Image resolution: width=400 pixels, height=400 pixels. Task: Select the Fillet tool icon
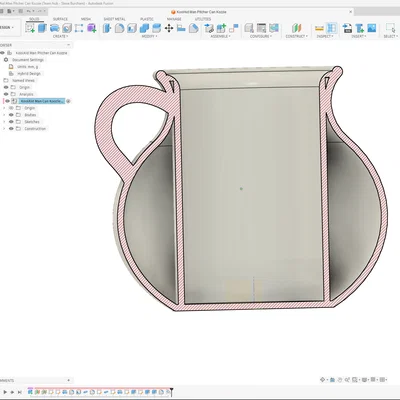(x=119, y=28)
